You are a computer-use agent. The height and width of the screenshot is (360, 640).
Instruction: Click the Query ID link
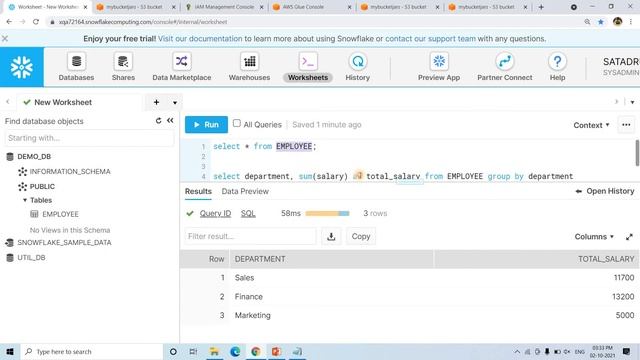215,213
